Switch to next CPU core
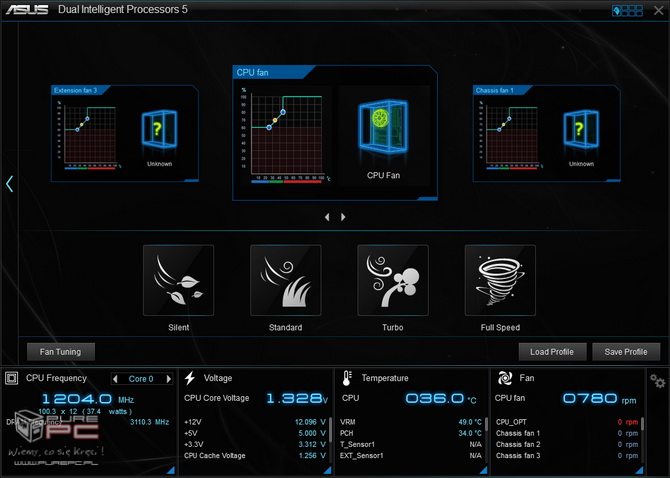 (x=169, y=379)
